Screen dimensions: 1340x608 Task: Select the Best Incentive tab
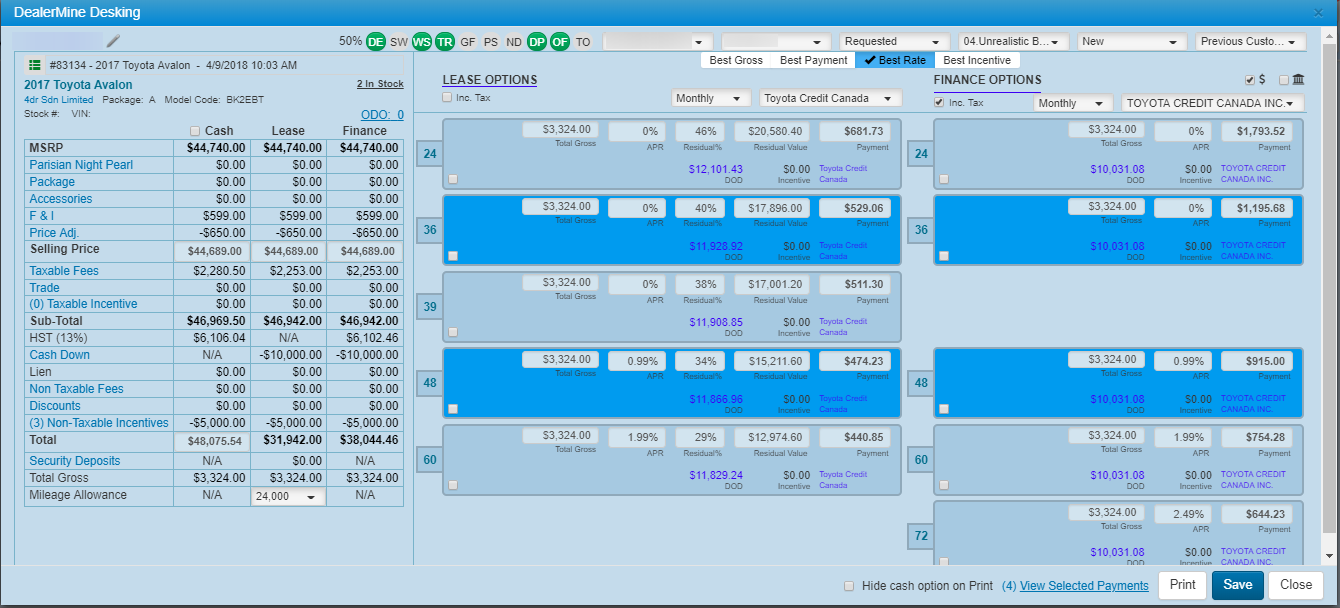(x=977, y=60)
